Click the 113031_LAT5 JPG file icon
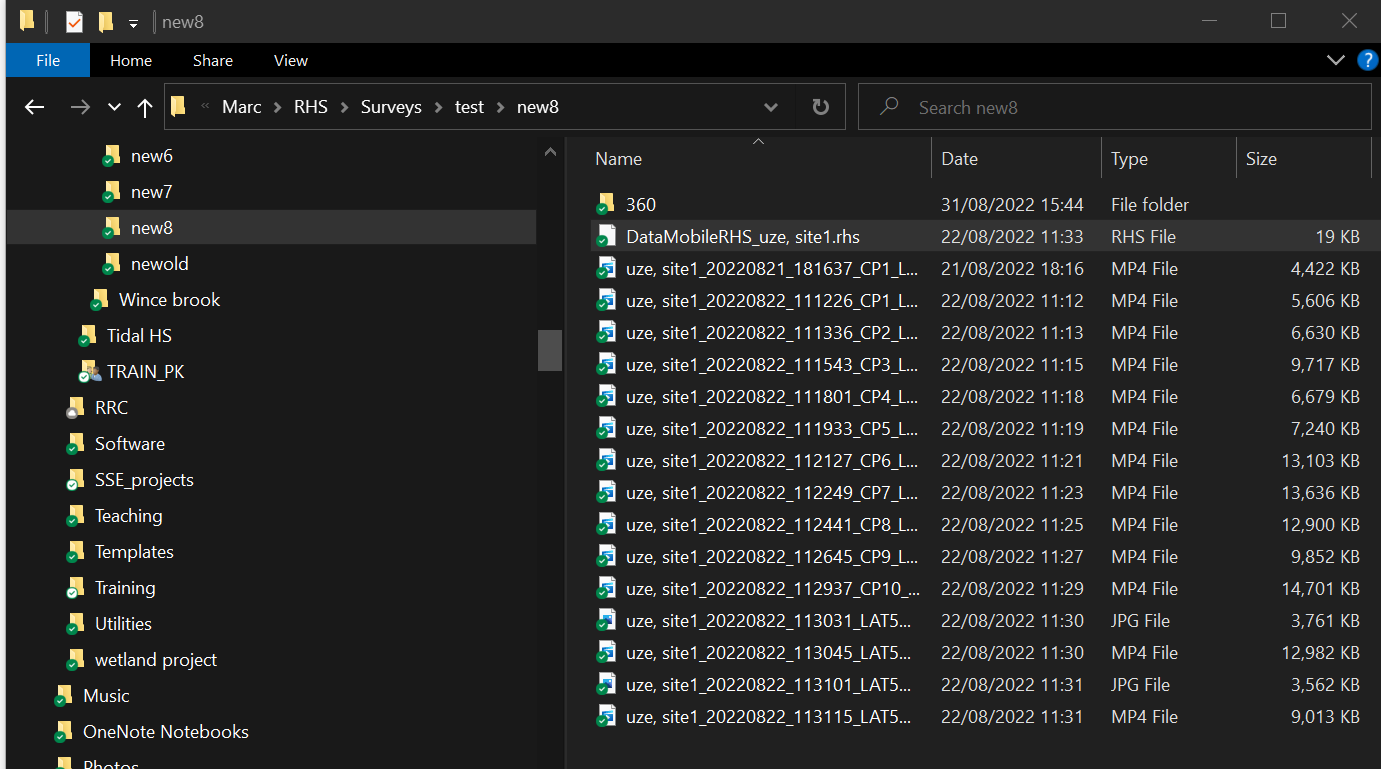 point(605,621)
